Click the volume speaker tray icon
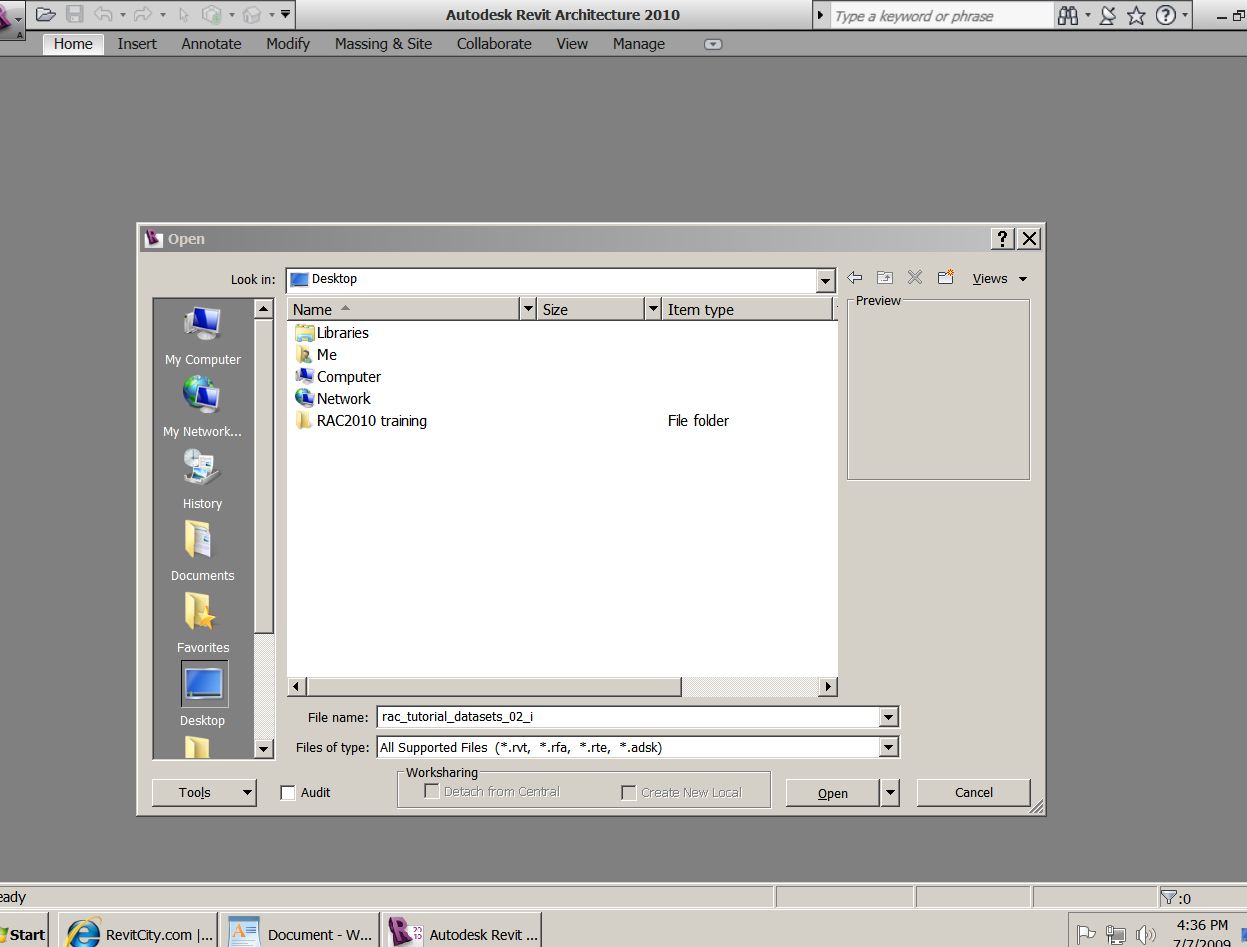 pyautogui.click(x=1146, y=935)
